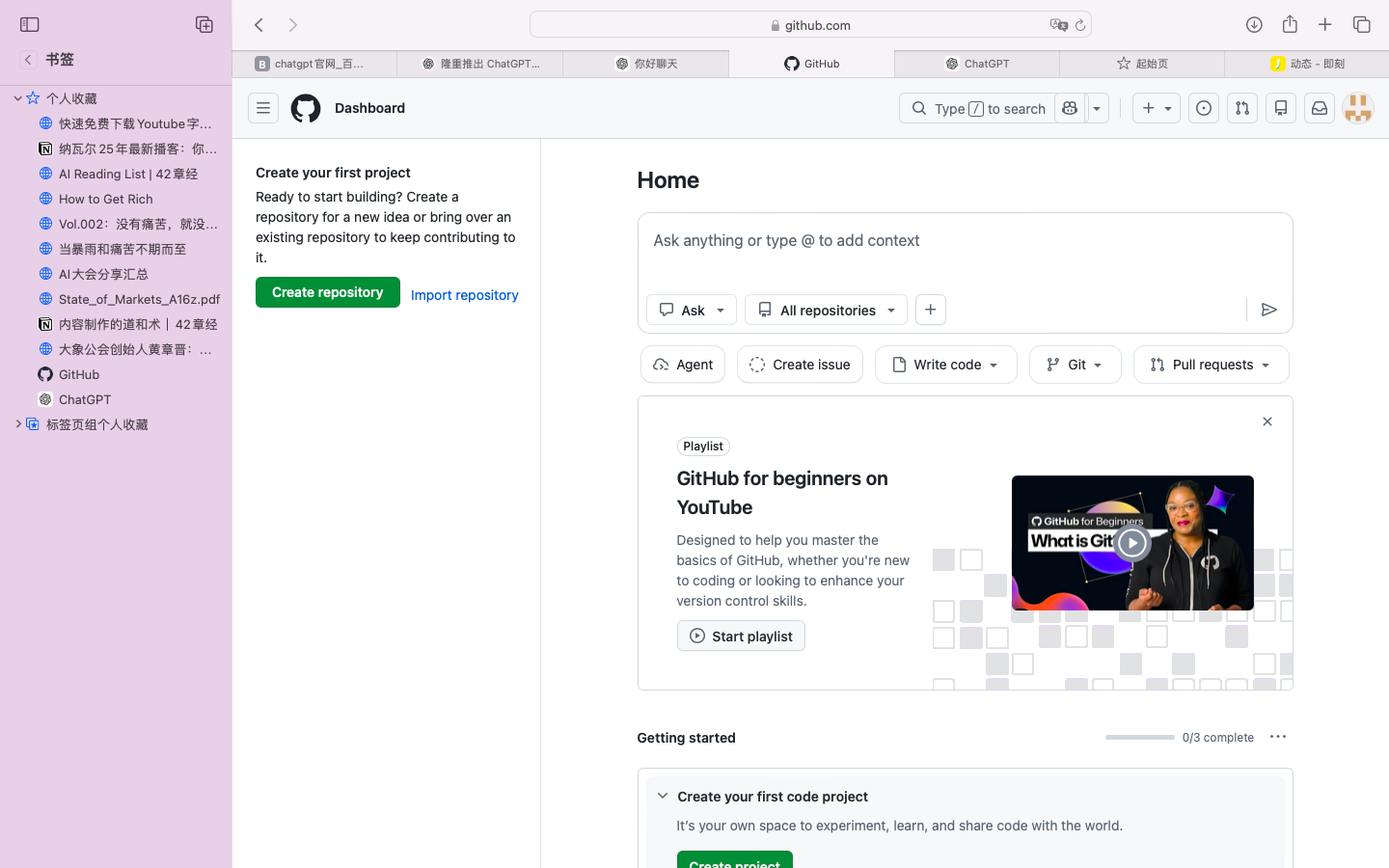Click Type / to search field
Image resolution: width=1389 pixels, height=868 pixels.
[977, 108]
